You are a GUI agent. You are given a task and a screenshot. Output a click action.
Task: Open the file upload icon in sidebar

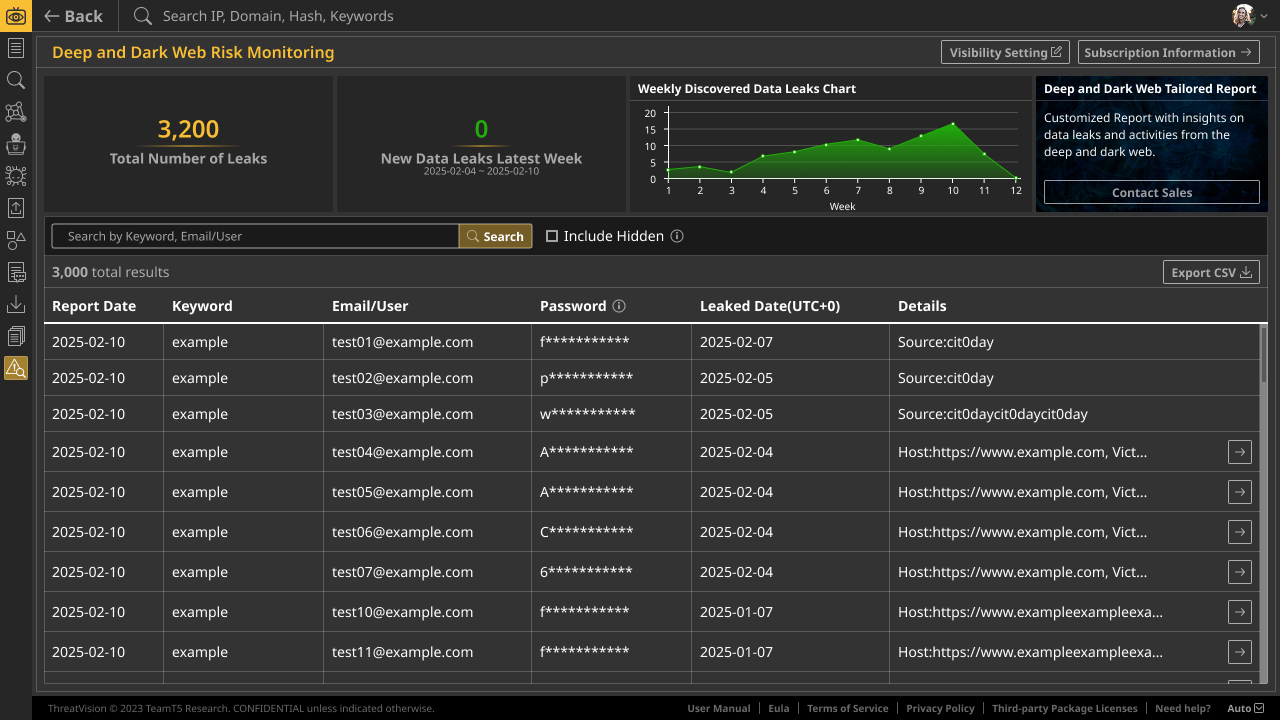15,208
